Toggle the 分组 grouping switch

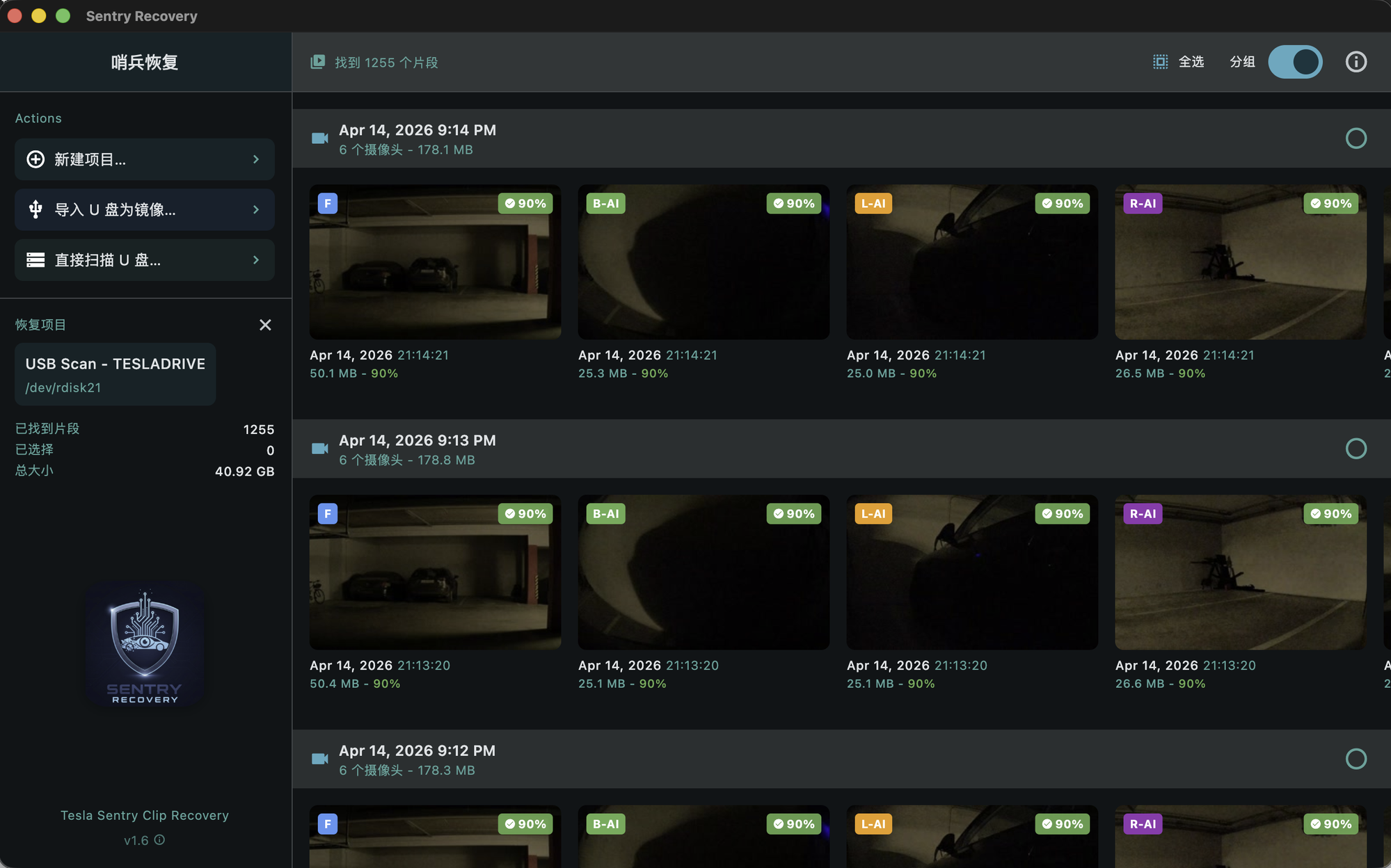(1295, 62)
